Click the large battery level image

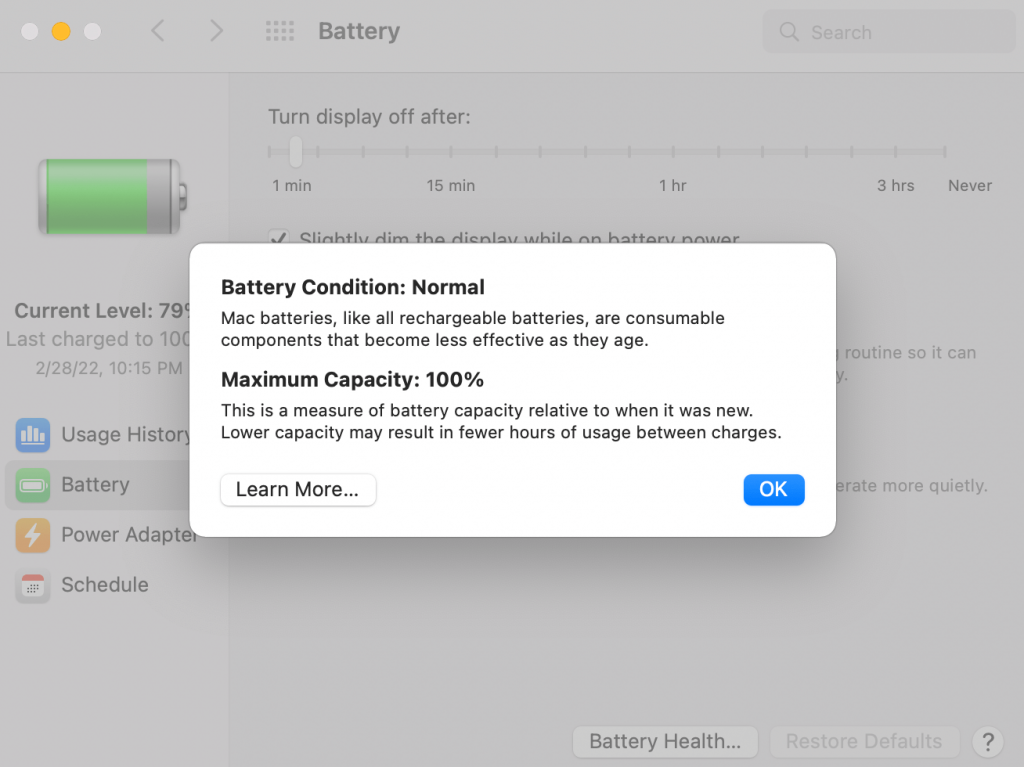click(111, 196)
